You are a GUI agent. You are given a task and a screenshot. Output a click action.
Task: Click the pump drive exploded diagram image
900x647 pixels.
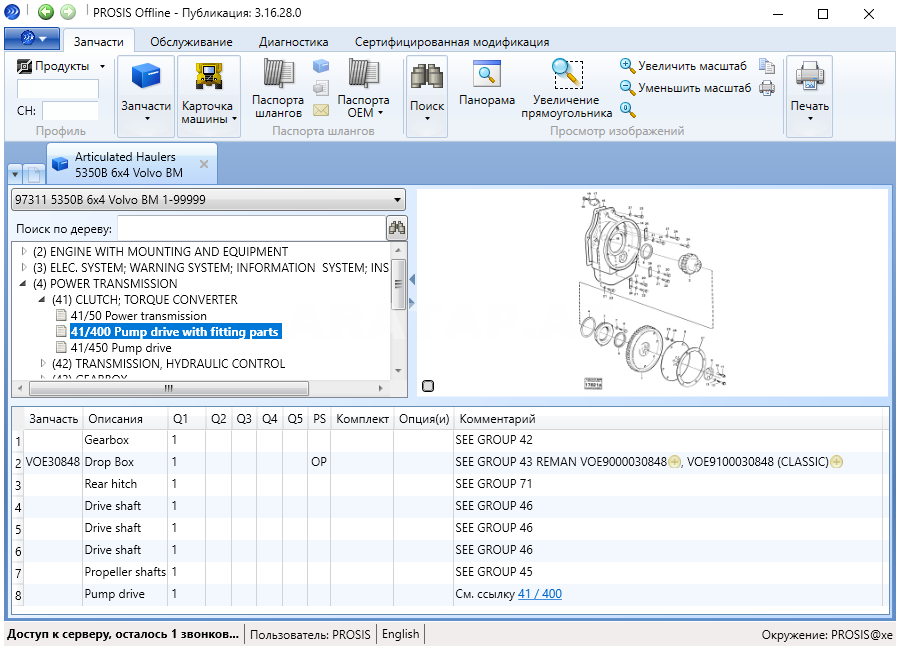pyautogui.click(x=653, y=292)
